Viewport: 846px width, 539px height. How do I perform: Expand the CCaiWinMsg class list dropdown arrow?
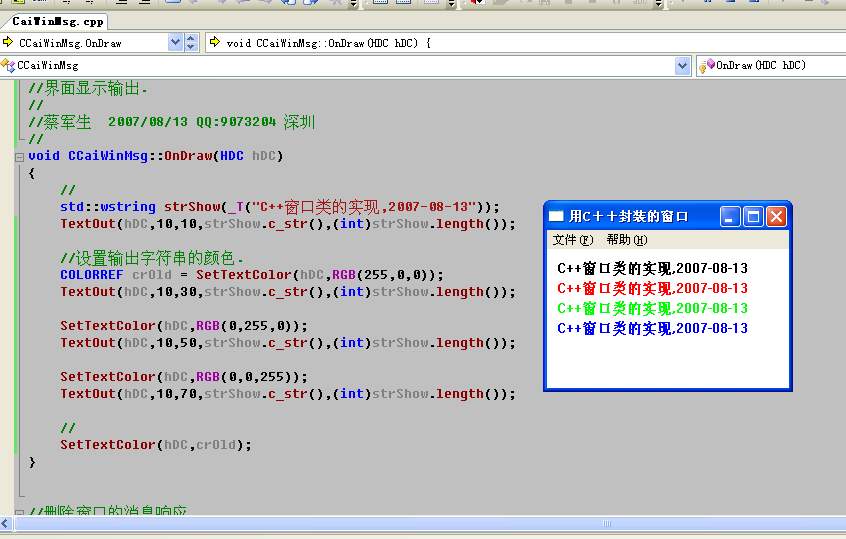[683, 66]
